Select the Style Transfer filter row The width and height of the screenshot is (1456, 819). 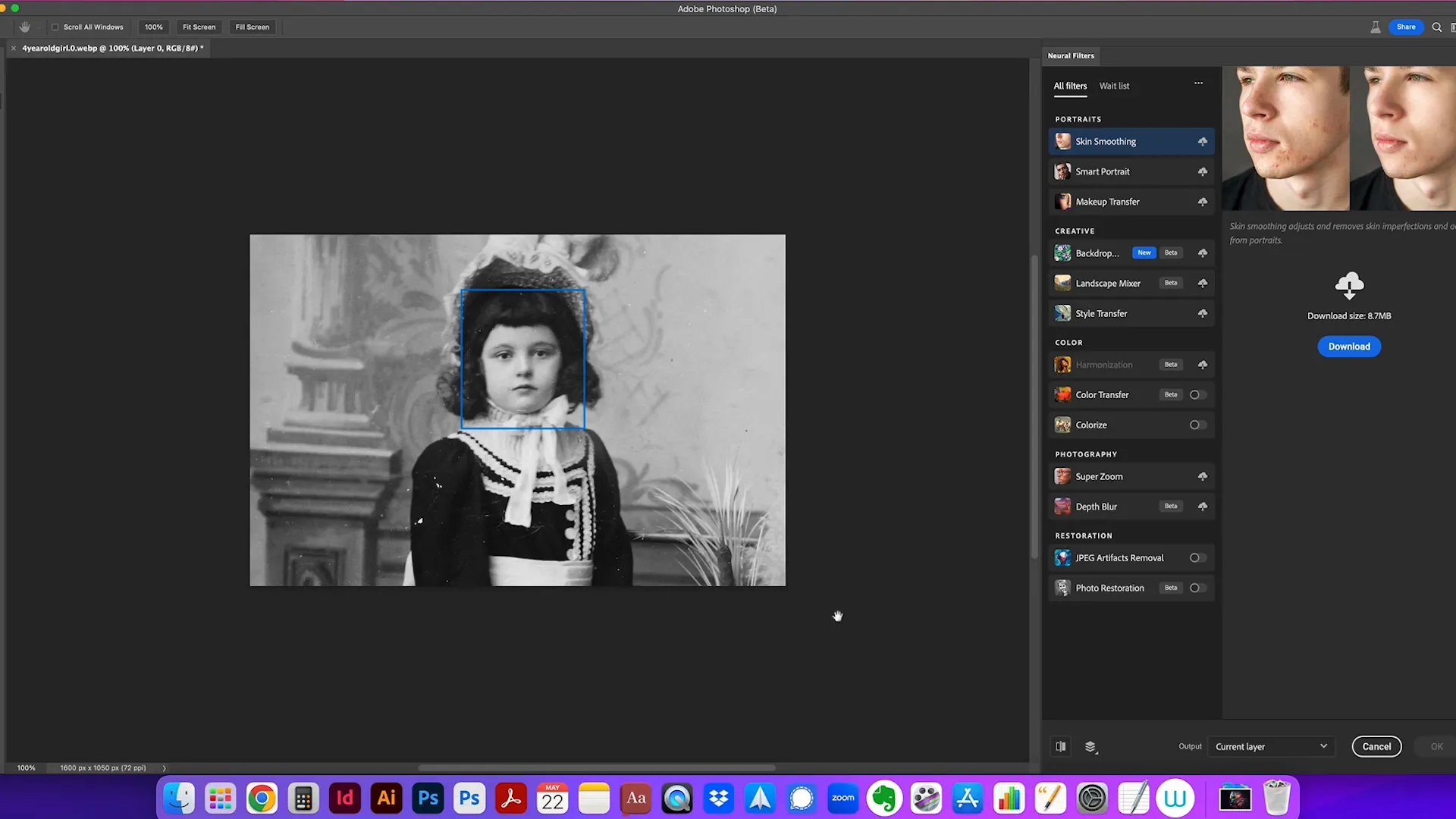(x=1131, y=313)
